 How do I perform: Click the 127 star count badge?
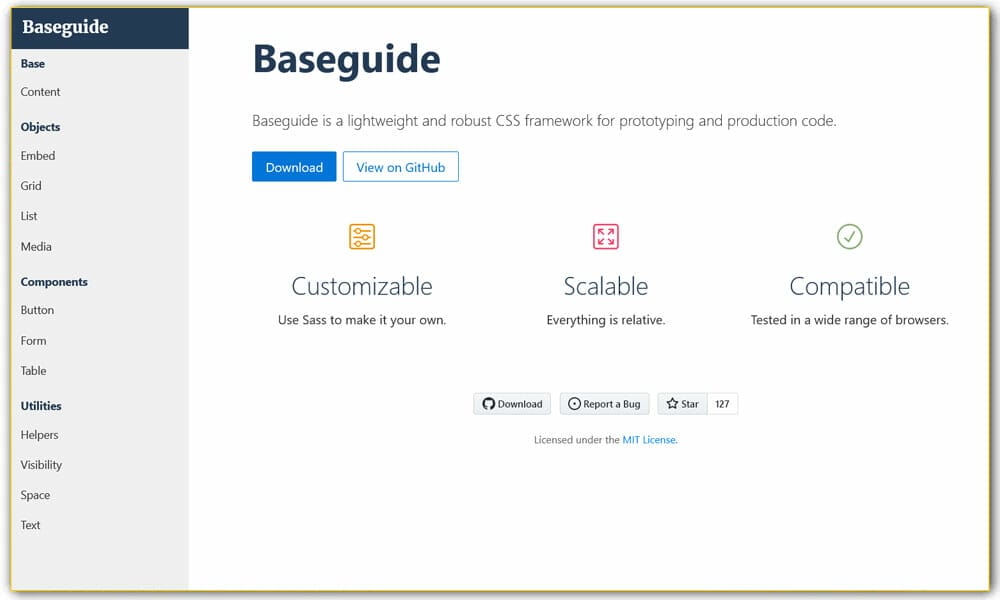click(x=723, y=403)
